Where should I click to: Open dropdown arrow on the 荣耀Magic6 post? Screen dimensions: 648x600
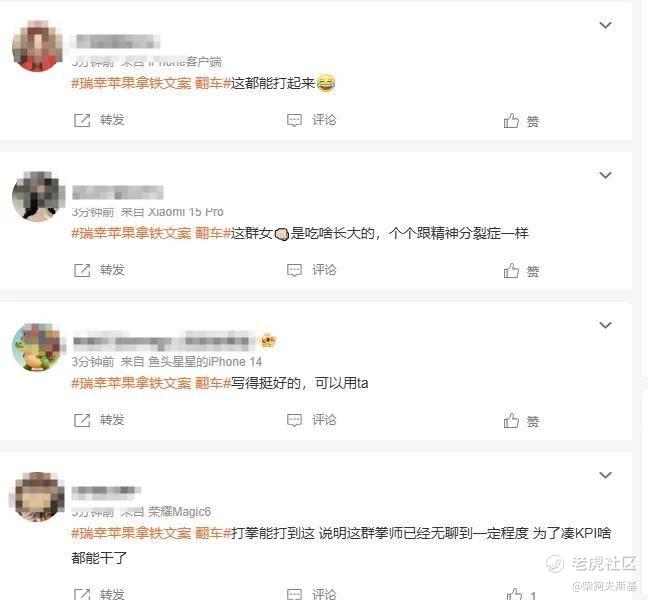605,475
